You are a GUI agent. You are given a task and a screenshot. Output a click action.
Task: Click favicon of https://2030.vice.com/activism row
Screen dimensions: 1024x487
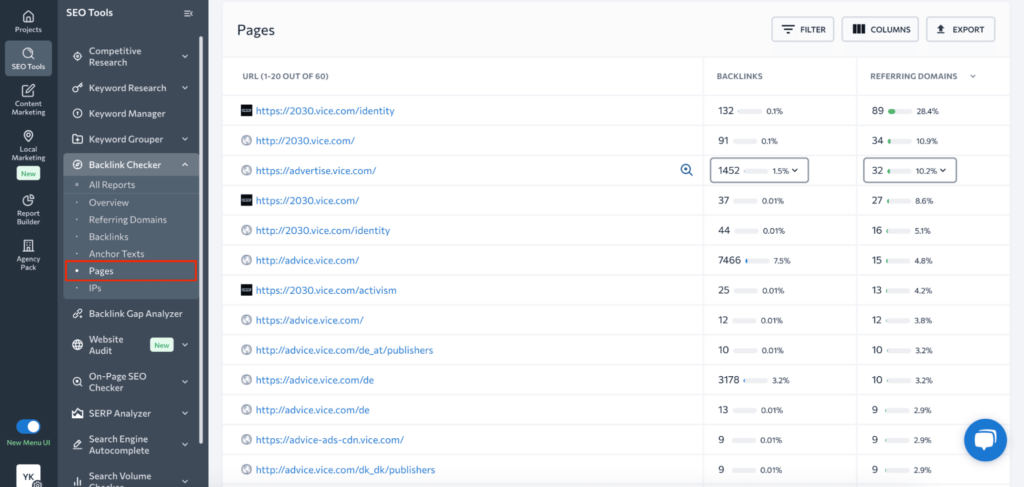click(246, 290)
